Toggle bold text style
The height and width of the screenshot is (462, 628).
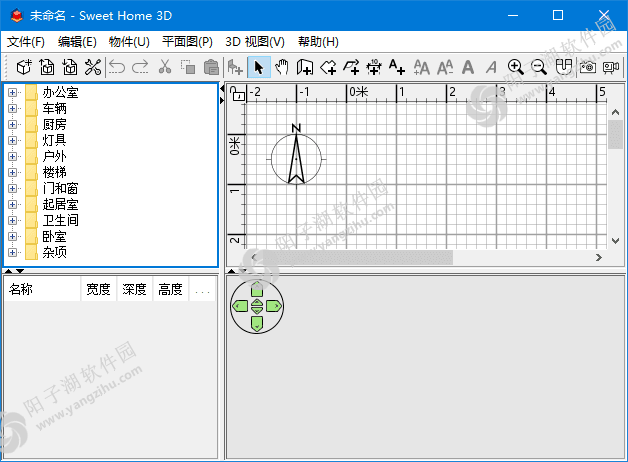click(468, 67)
